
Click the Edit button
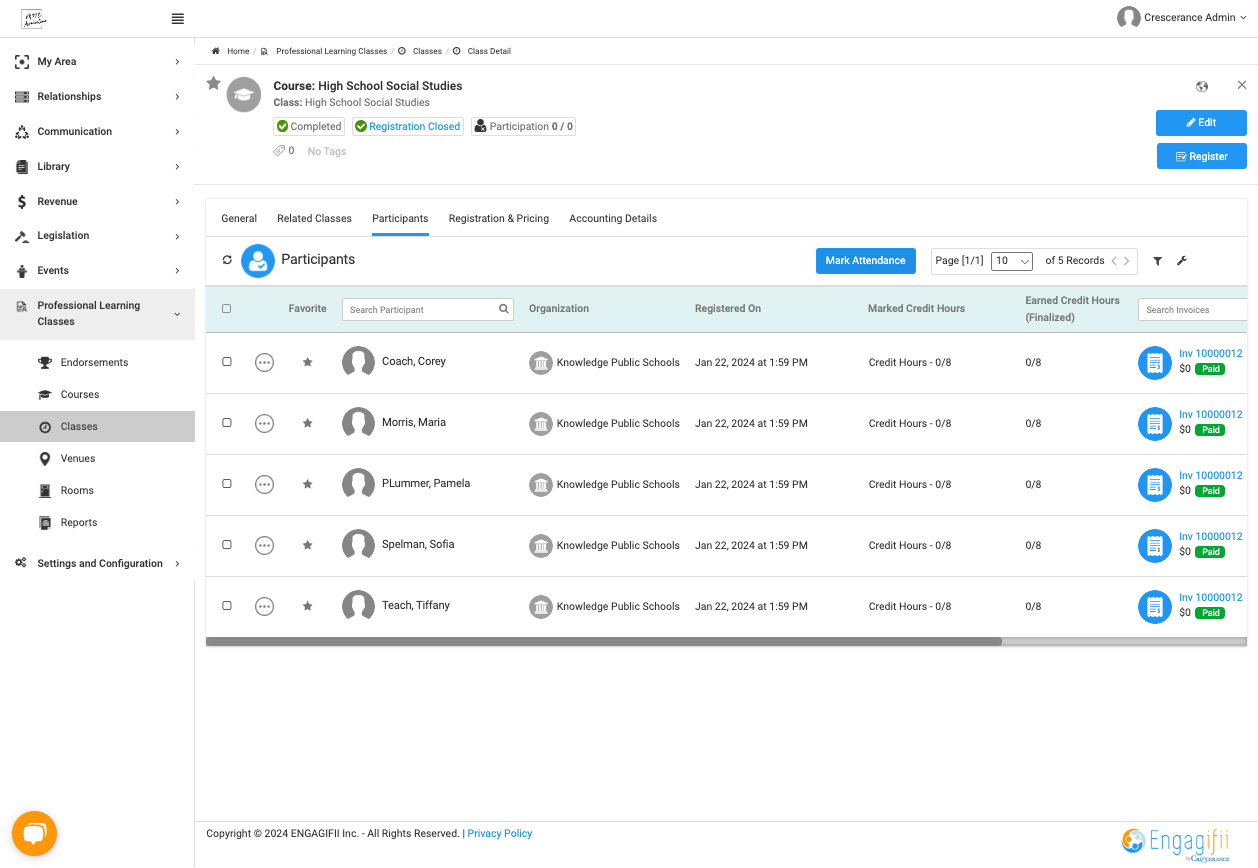(x=1201, y=123)
